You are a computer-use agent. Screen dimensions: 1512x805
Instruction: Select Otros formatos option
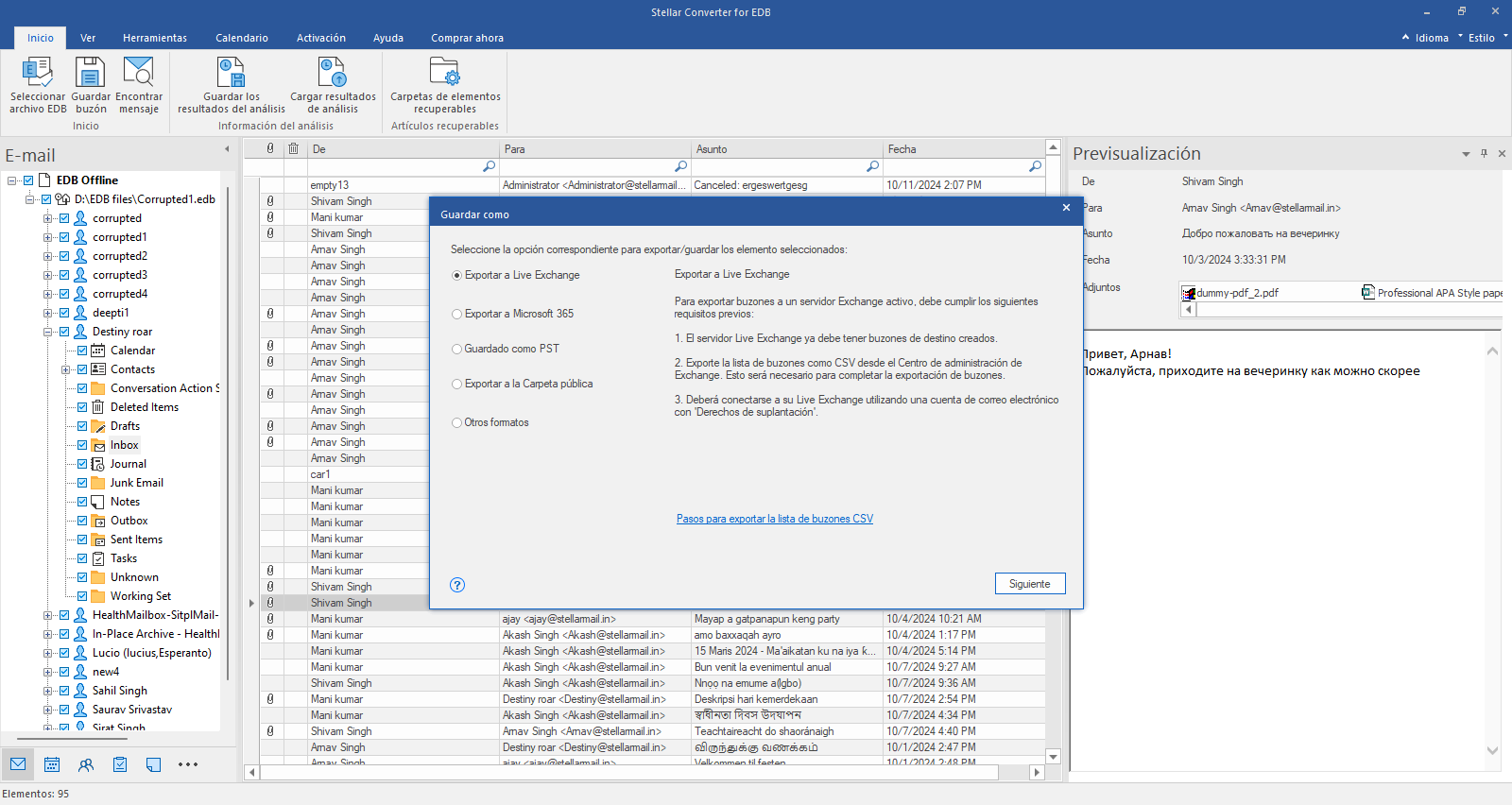pyautogui.click(x=490, y=422)
